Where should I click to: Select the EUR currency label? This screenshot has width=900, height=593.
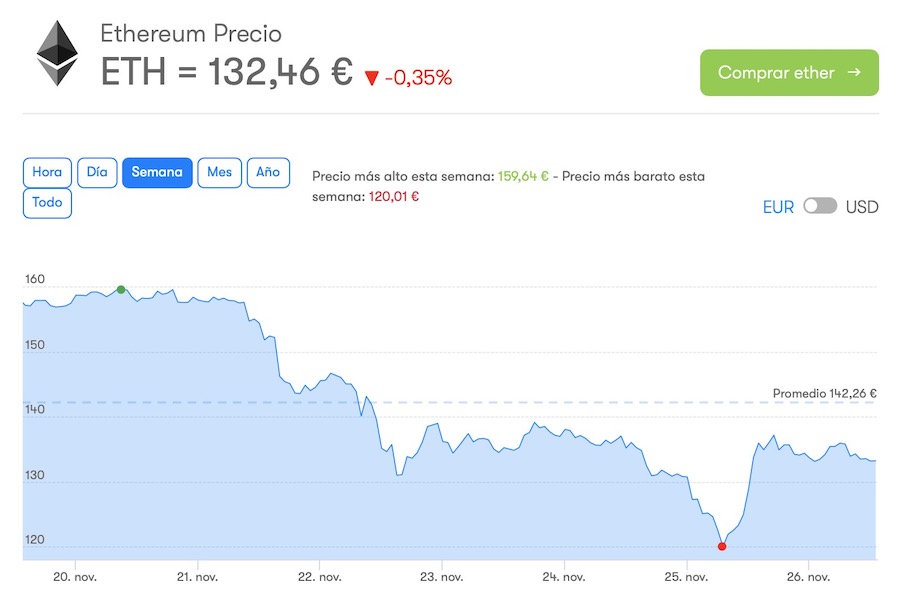[778, 207]
